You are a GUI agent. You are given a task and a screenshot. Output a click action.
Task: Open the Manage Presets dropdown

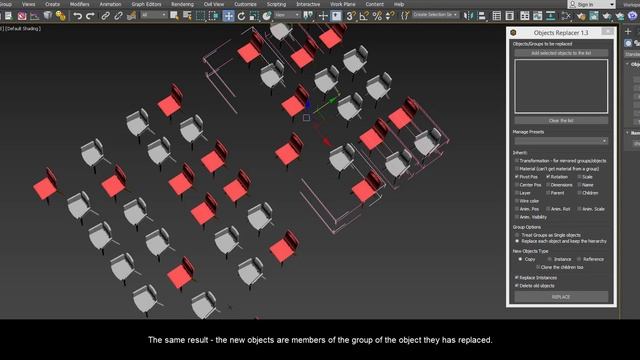[561, 141]
